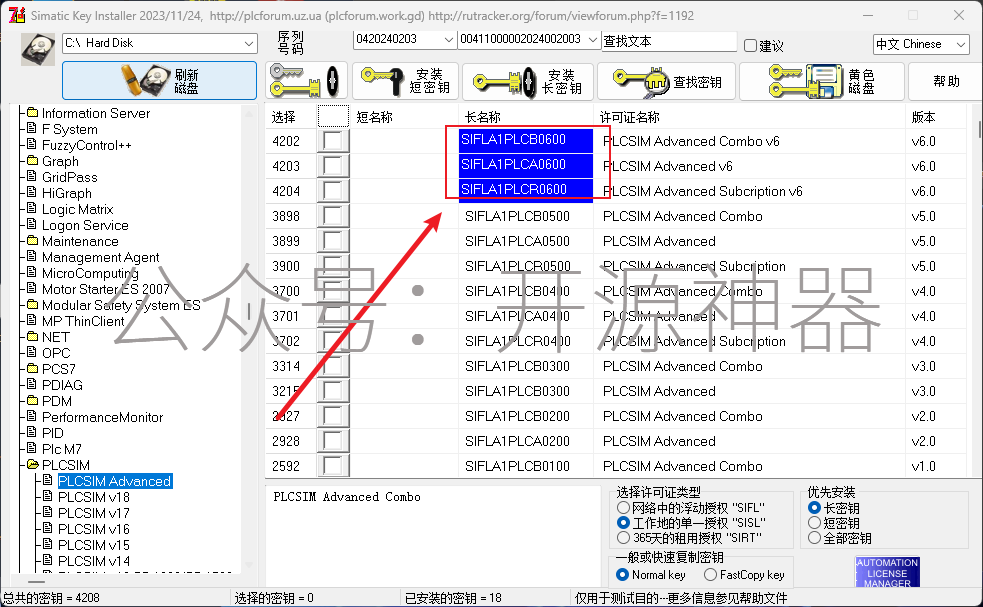The width and height of the screenshot is (983, 607).
Task: Select the Normal key radio
Action: point(623,574)
